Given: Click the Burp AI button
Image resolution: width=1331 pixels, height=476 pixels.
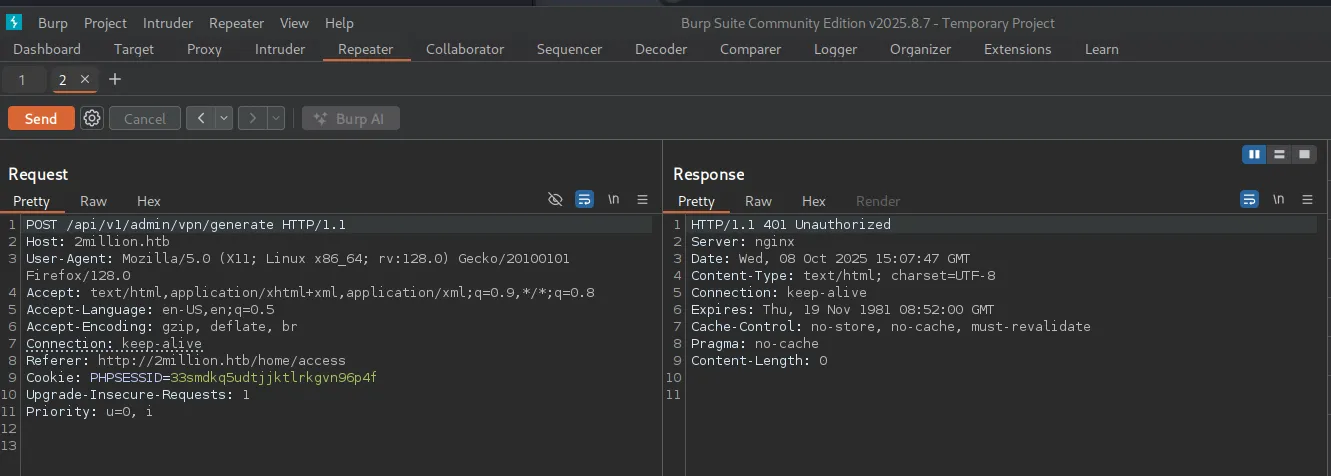Looking at the screenshot, I should [350, 118].
